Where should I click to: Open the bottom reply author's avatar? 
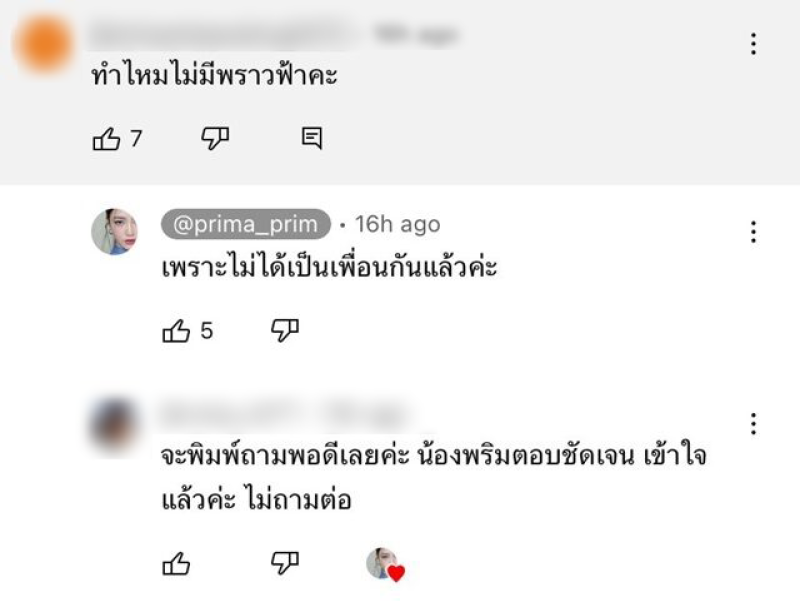point(115,424)
